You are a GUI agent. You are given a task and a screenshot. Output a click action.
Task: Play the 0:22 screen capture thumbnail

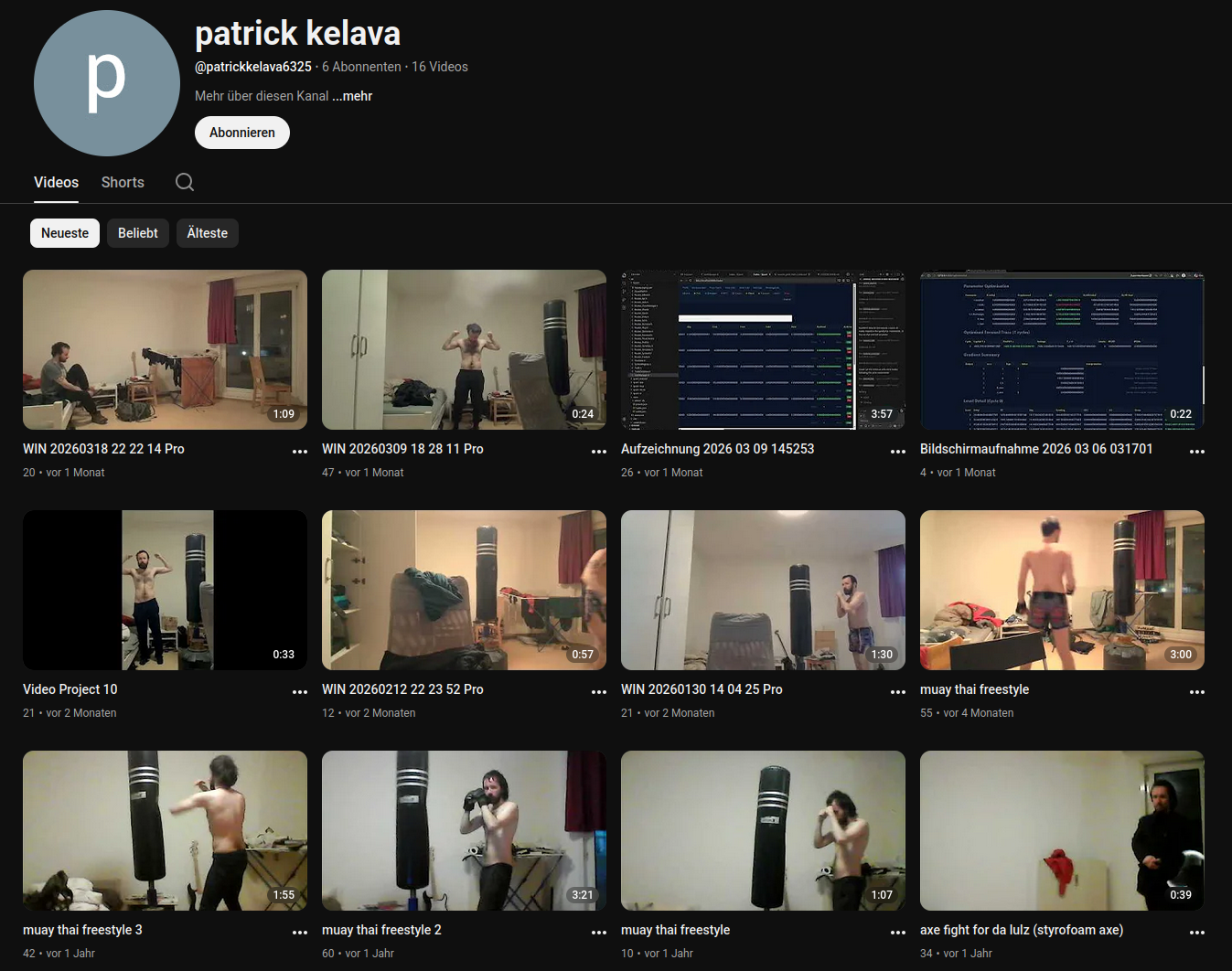pos(1062,349)
